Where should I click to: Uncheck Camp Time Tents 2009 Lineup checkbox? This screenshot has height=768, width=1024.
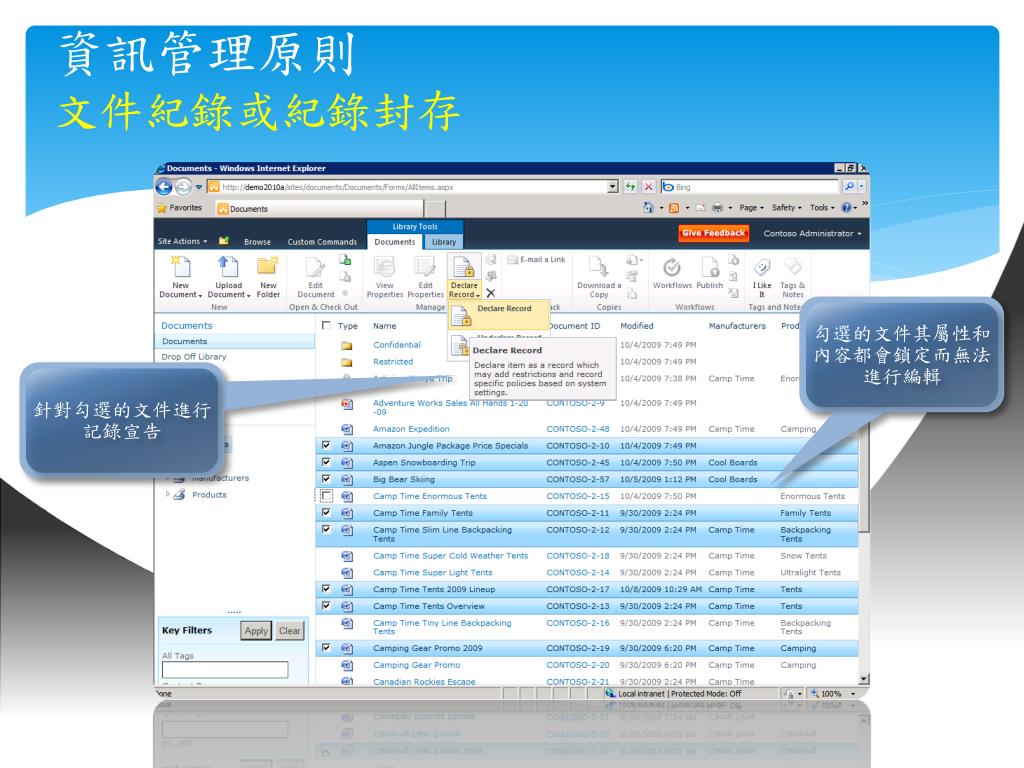click(326, 589)
